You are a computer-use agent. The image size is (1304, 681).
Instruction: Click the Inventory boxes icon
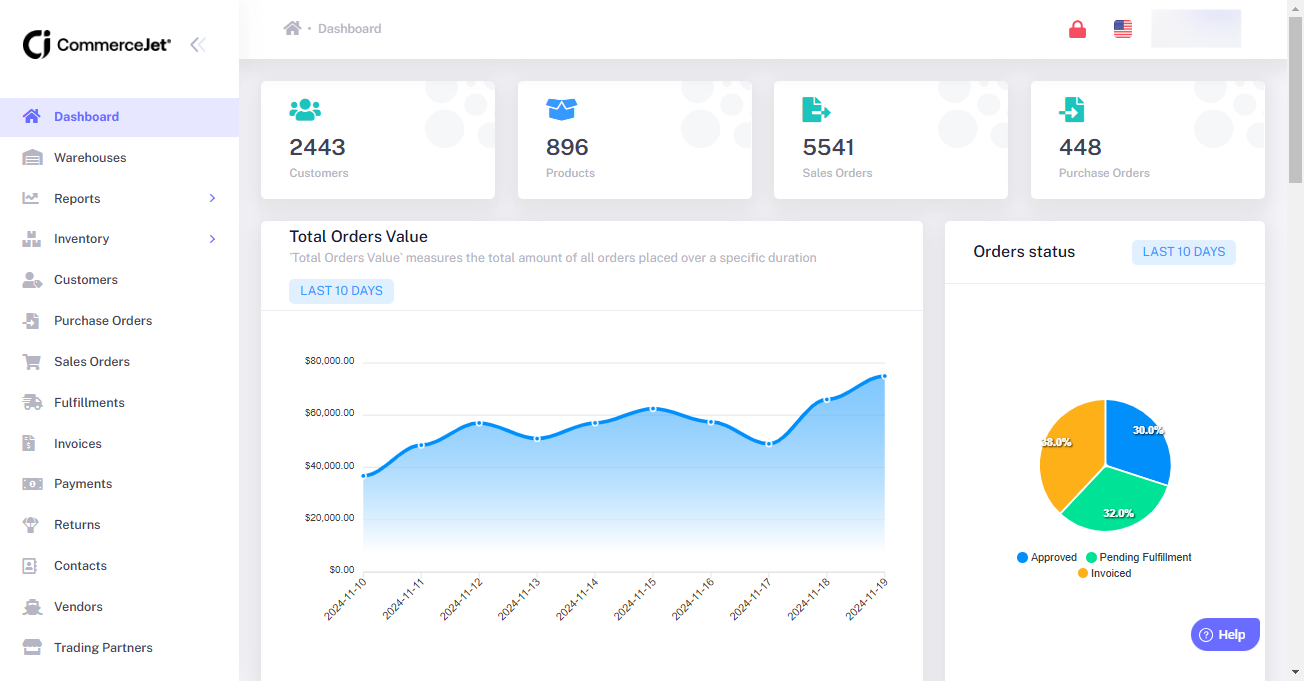(x=32, y=239)
